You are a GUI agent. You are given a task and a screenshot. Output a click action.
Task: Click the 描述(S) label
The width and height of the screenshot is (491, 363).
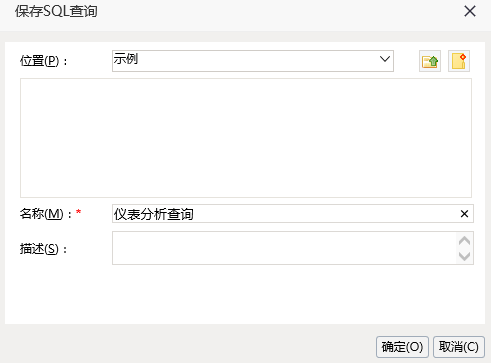[x=44, y=249]
